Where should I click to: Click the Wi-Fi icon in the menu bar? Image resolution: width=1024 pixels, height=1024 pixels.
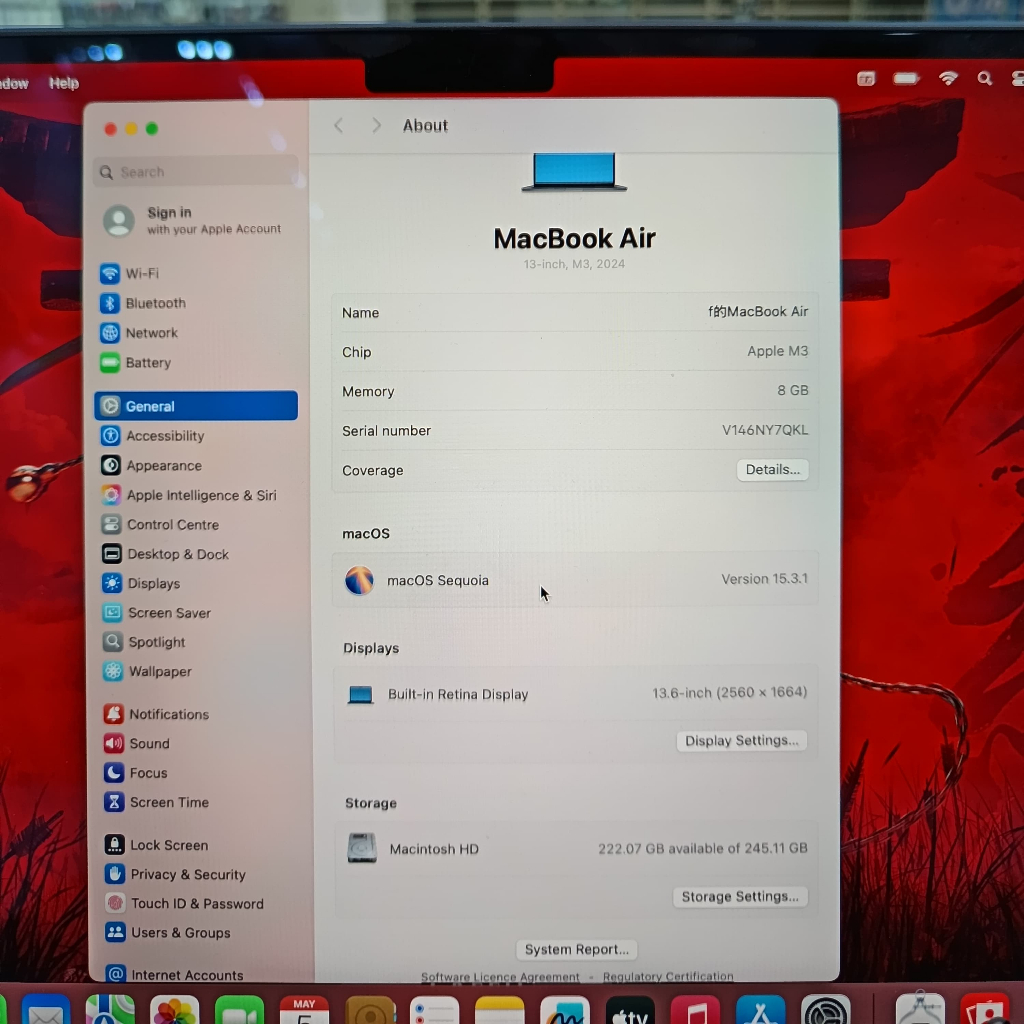pos(948,79)
